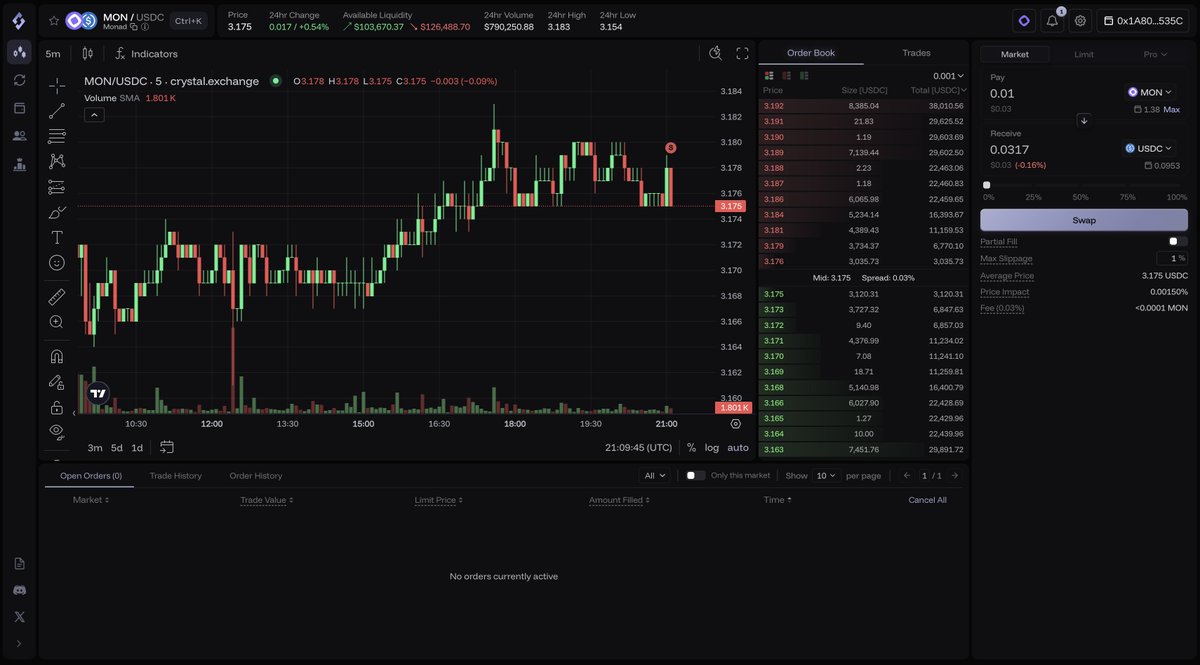Select the XABCD pattern tool

click(x=57, y=161)
